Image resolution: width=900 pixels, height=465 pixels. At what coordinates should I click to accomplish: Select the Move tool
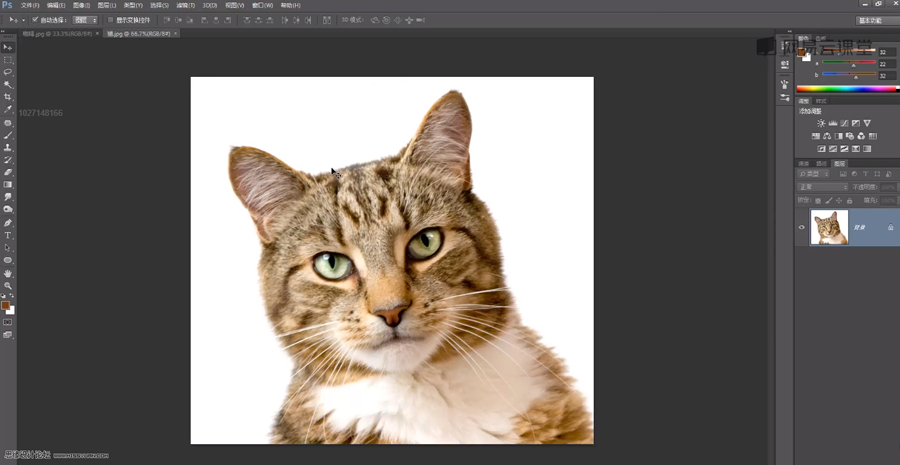coord(8,47)
